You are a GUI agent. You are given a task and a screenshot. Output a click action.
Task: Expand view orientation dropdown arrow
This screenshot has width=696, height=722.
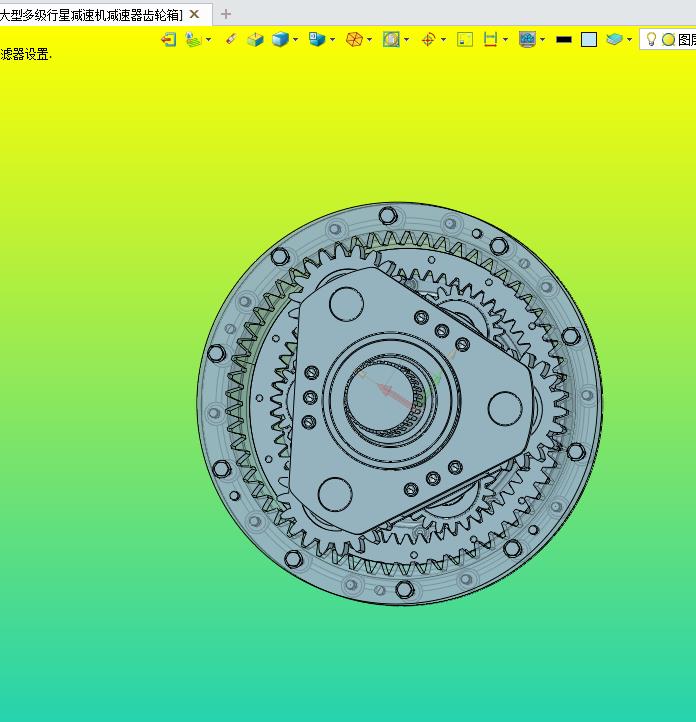[332, 40]
